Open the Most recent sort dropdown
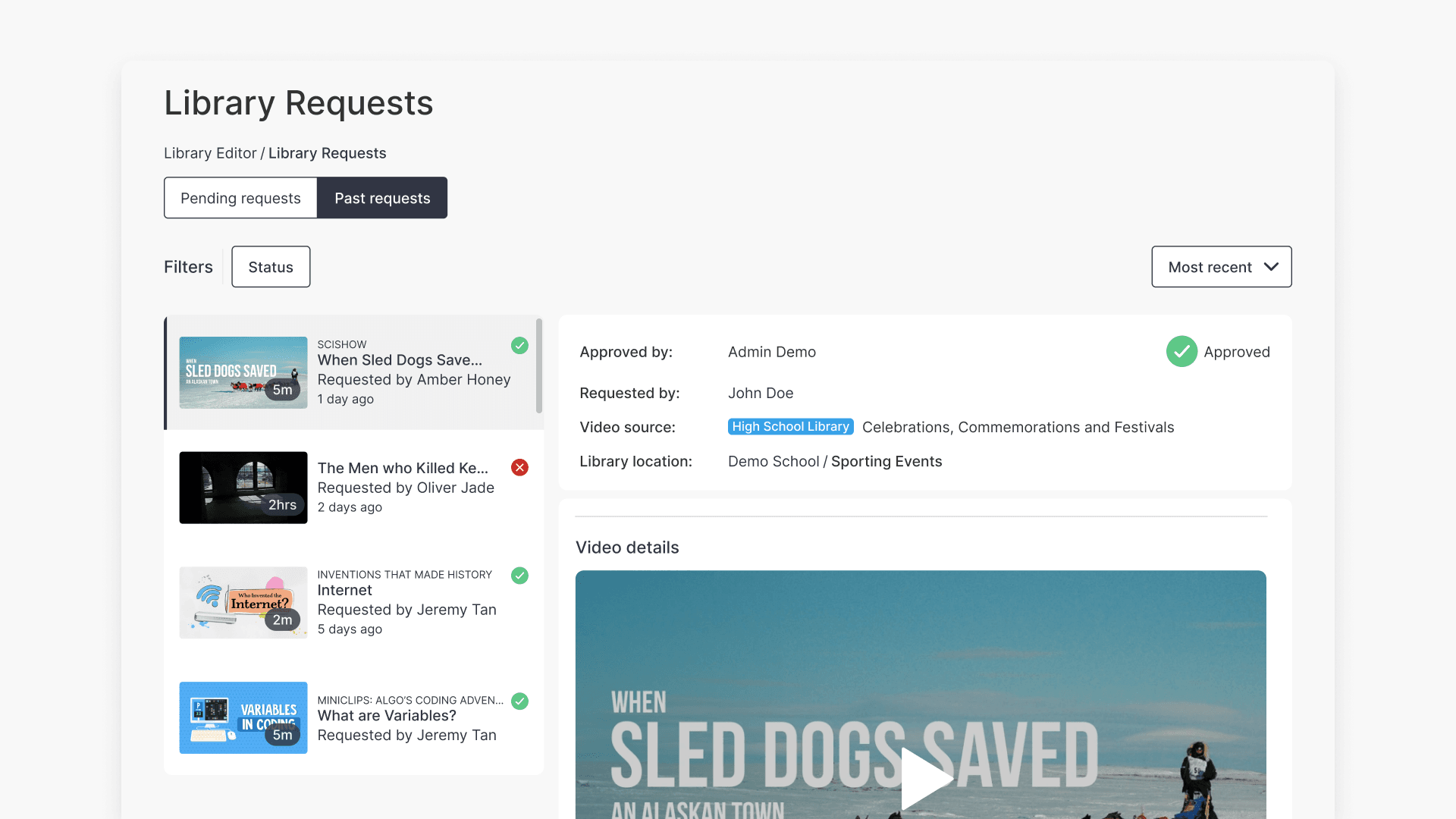Screen dimensions: 1456x819 pyautogui.click(x=1221, y=266)
